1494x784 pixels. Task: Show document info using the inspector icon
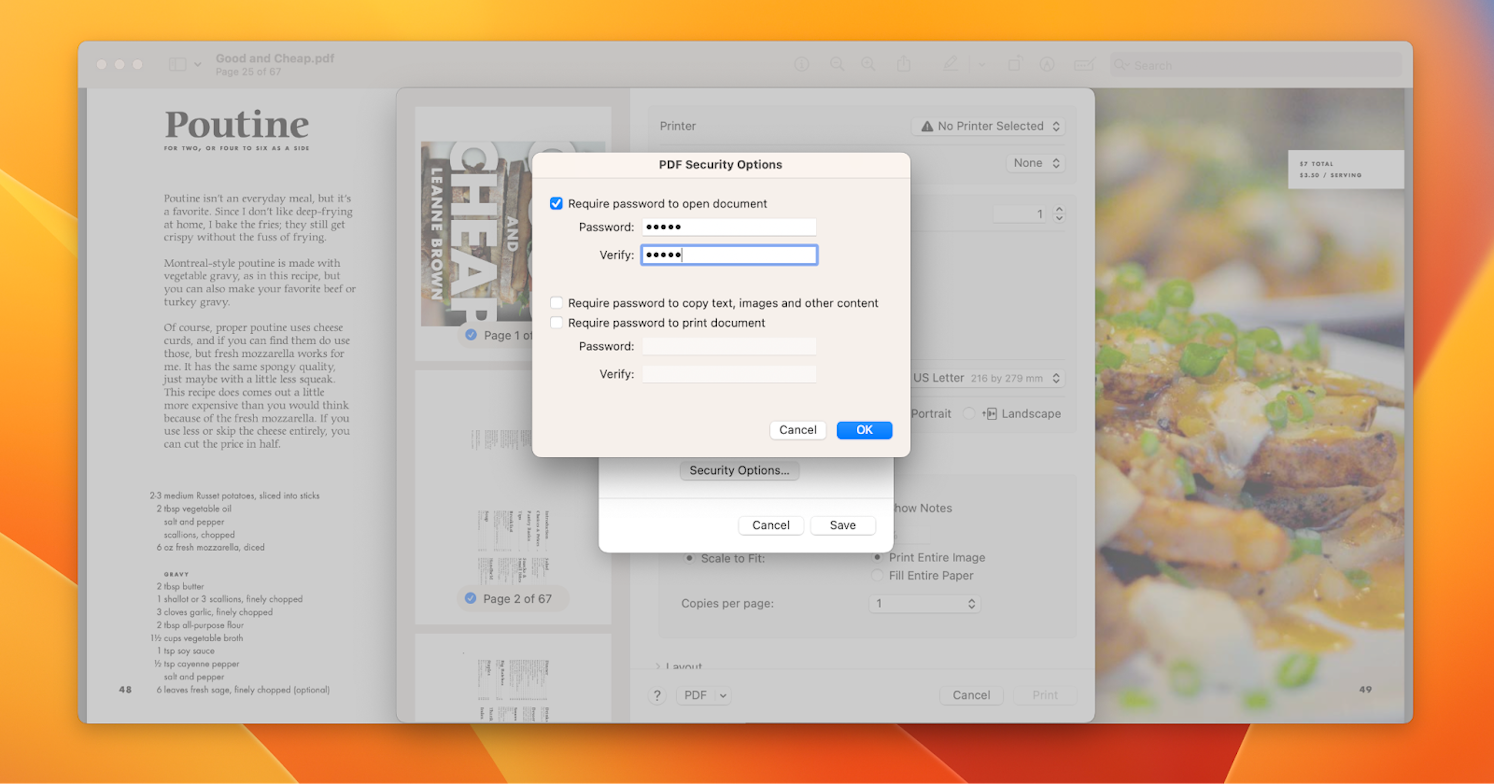800,63
